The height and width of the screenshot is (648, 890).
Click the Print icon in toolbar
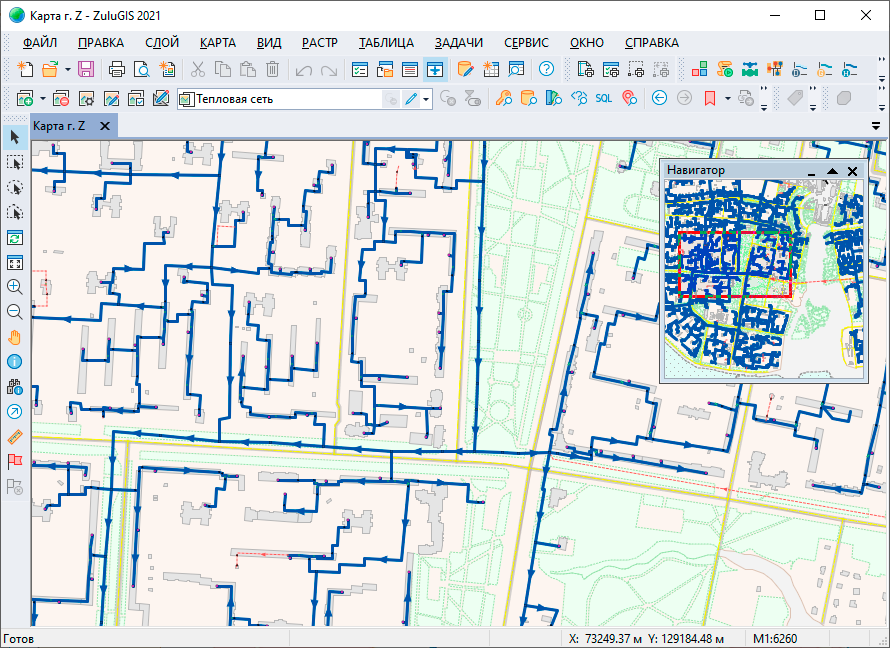point(117,69)
